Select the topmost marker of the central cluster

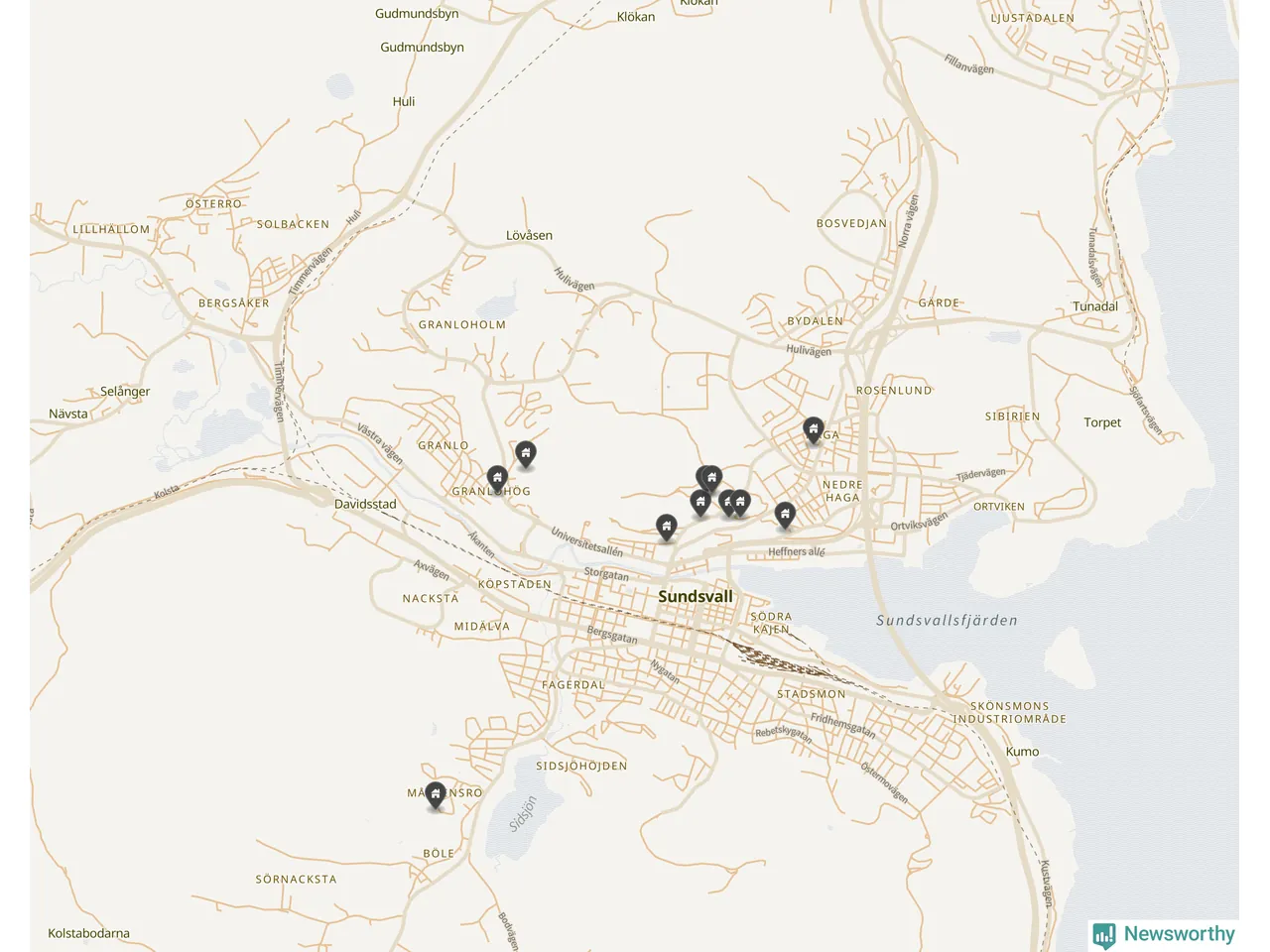711,479
